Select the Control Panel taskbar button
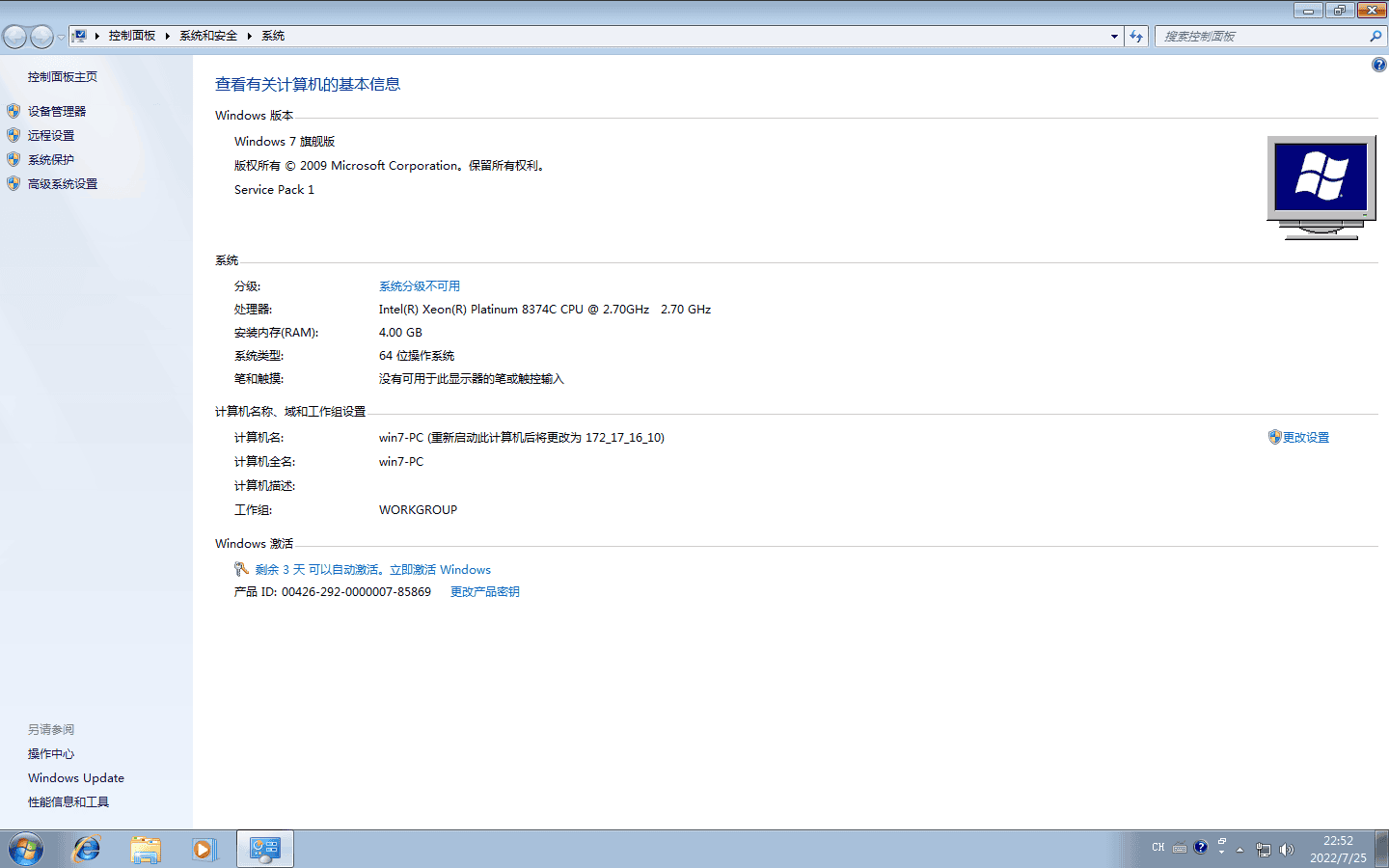Image resolution: width=1389 pixels, height=868 pixels. click(264, 850)
